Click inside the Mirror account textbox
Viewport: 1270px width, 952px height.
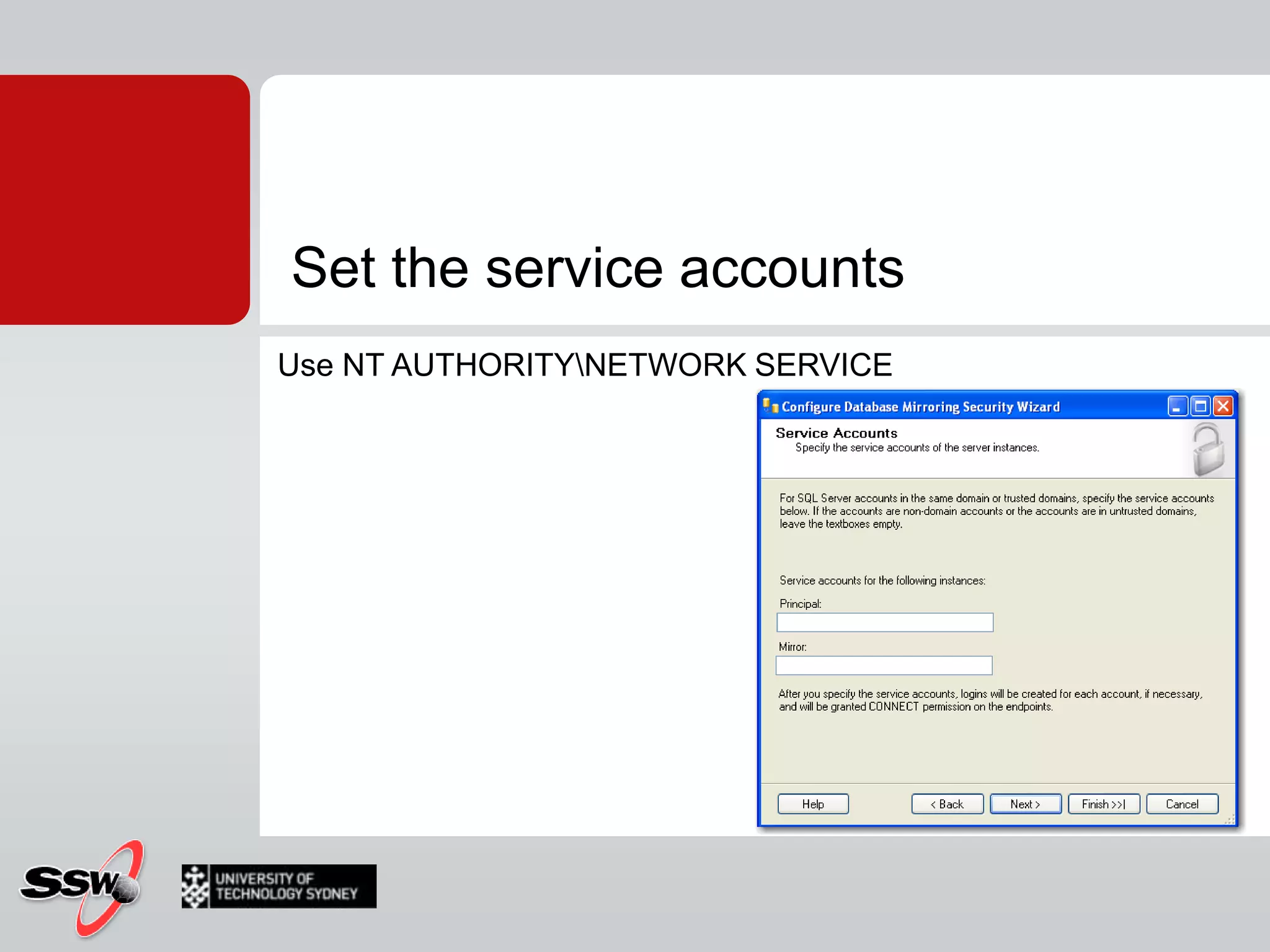click(884, 666)
